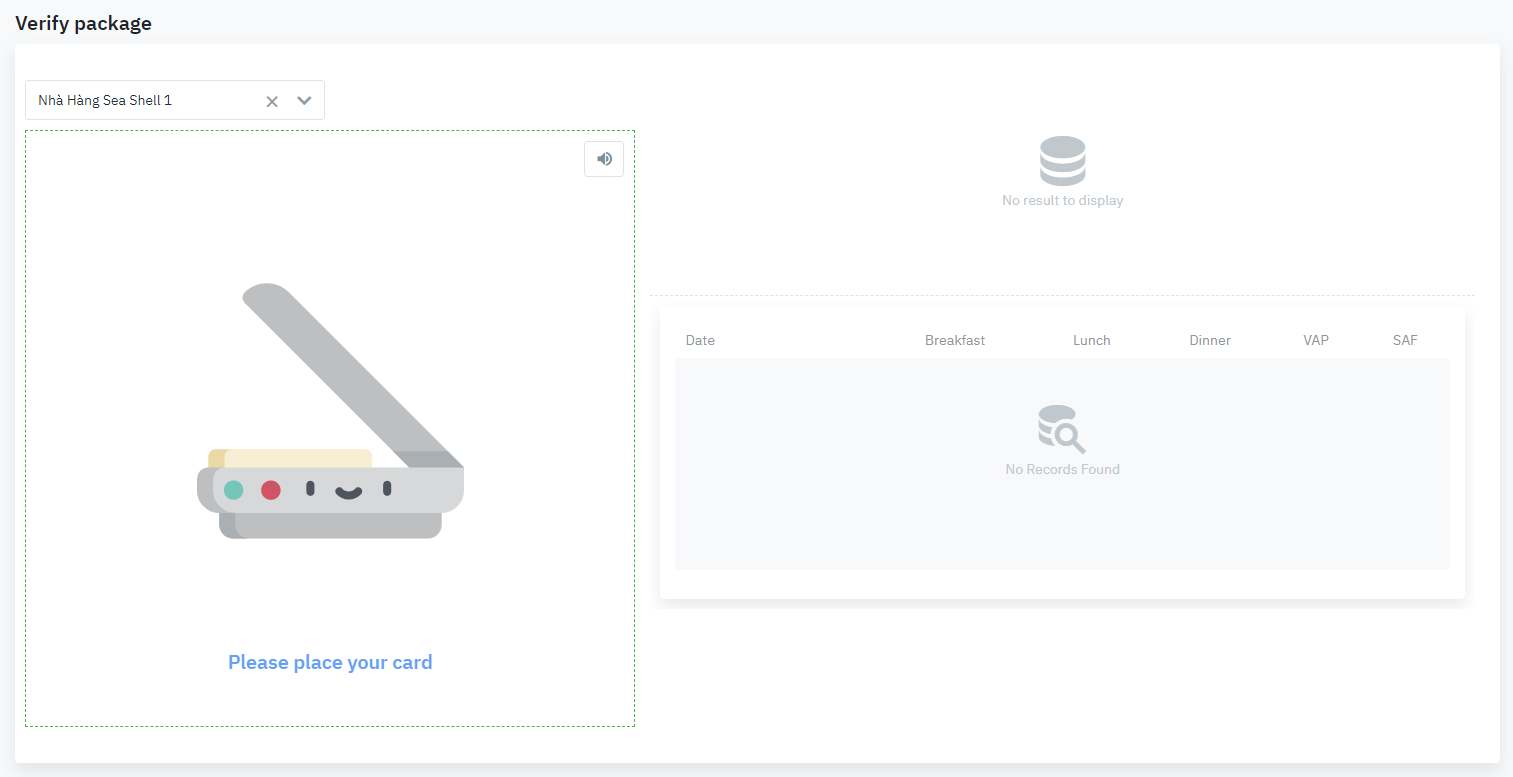Click the teal dot on the scanner
The height and width of the screenshot is (777, 1513).
click(x=233, y=490)
